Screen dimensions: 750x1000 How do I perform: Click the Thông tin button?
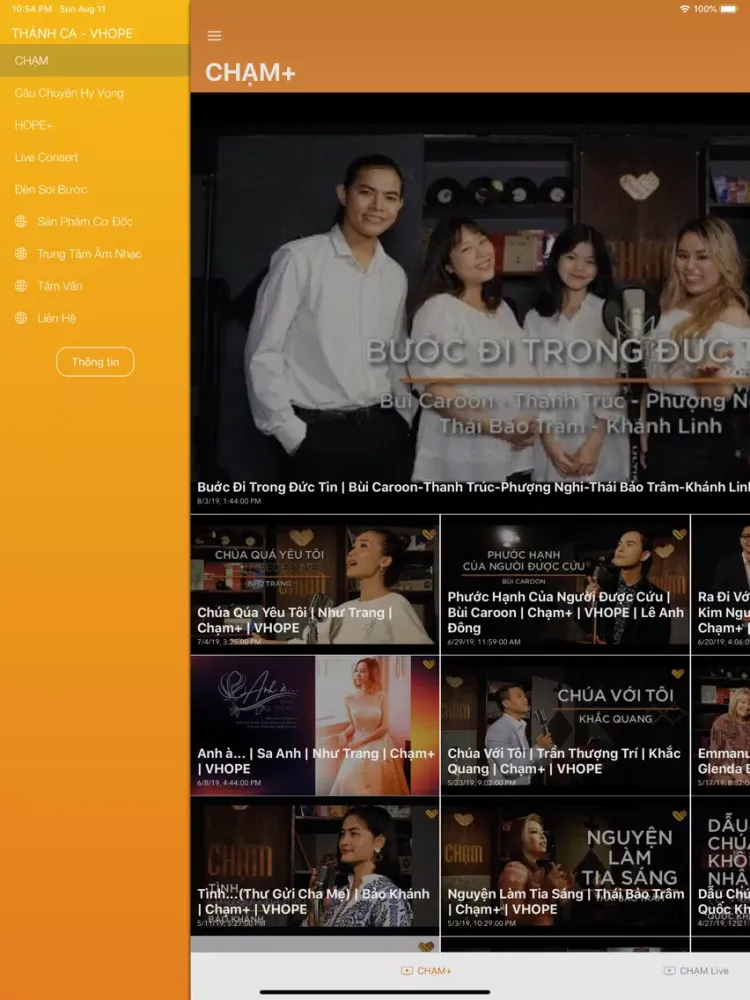pos(95,362)
